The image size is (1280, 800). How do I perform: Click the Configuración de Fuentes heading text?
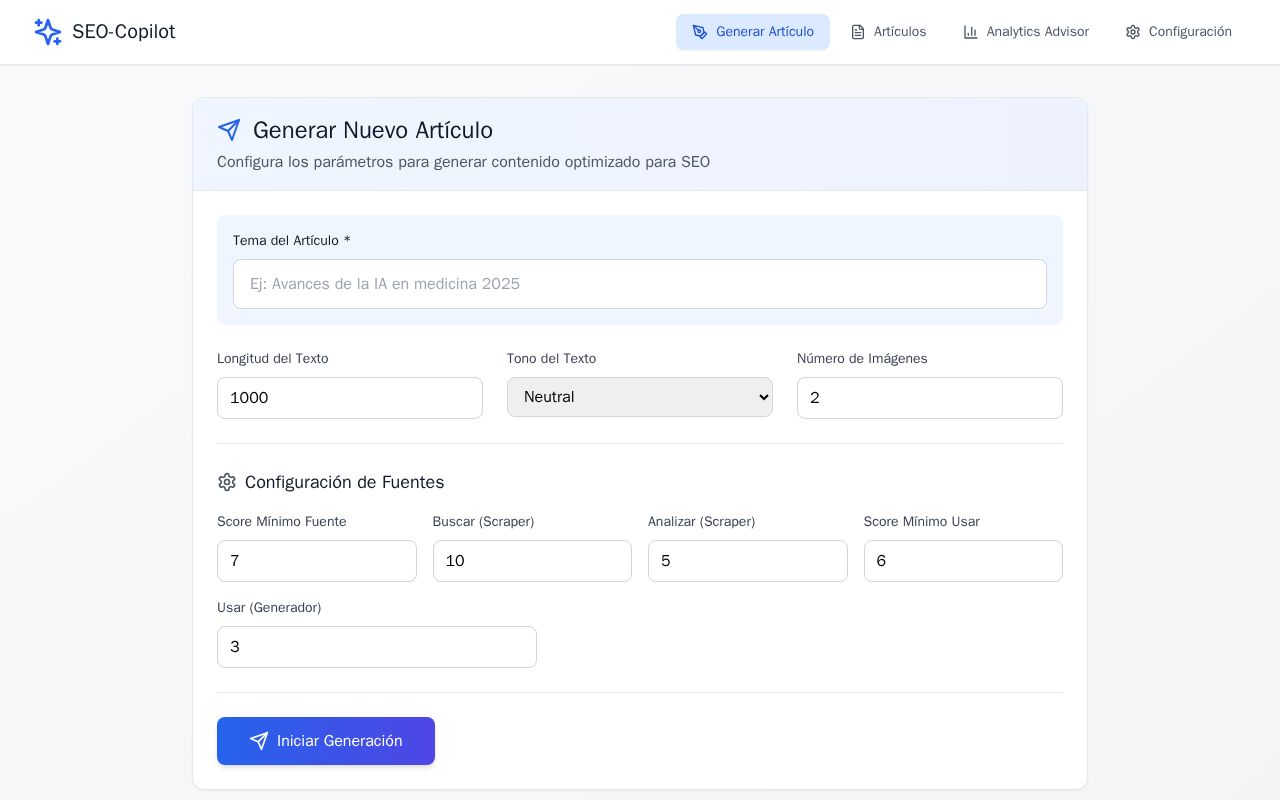(x=345, y=482)
